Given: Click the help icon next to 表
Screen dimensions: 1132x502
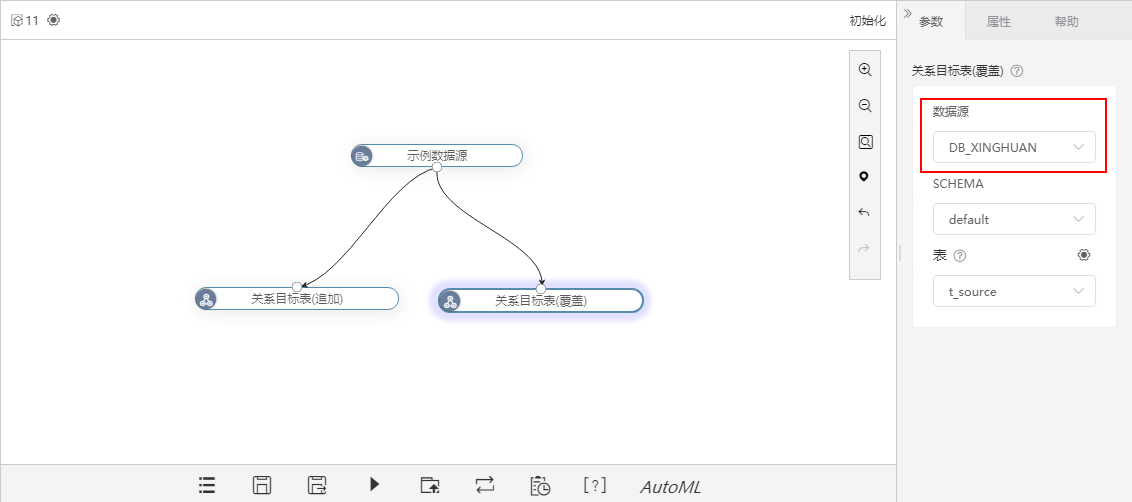Looking at the screenshot, I should point(959,256).
